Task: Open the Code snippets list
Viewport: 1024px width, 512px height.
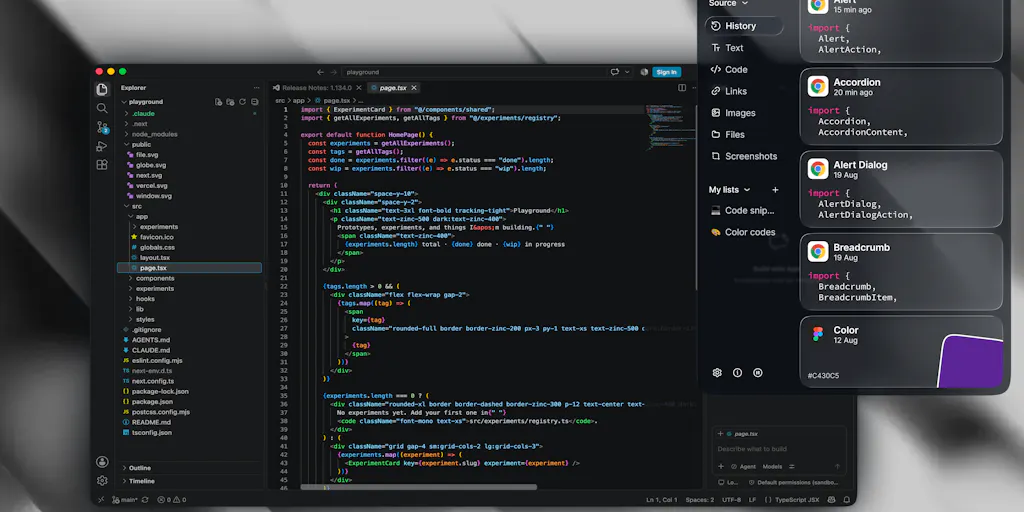Action: (x=744, y=210)
